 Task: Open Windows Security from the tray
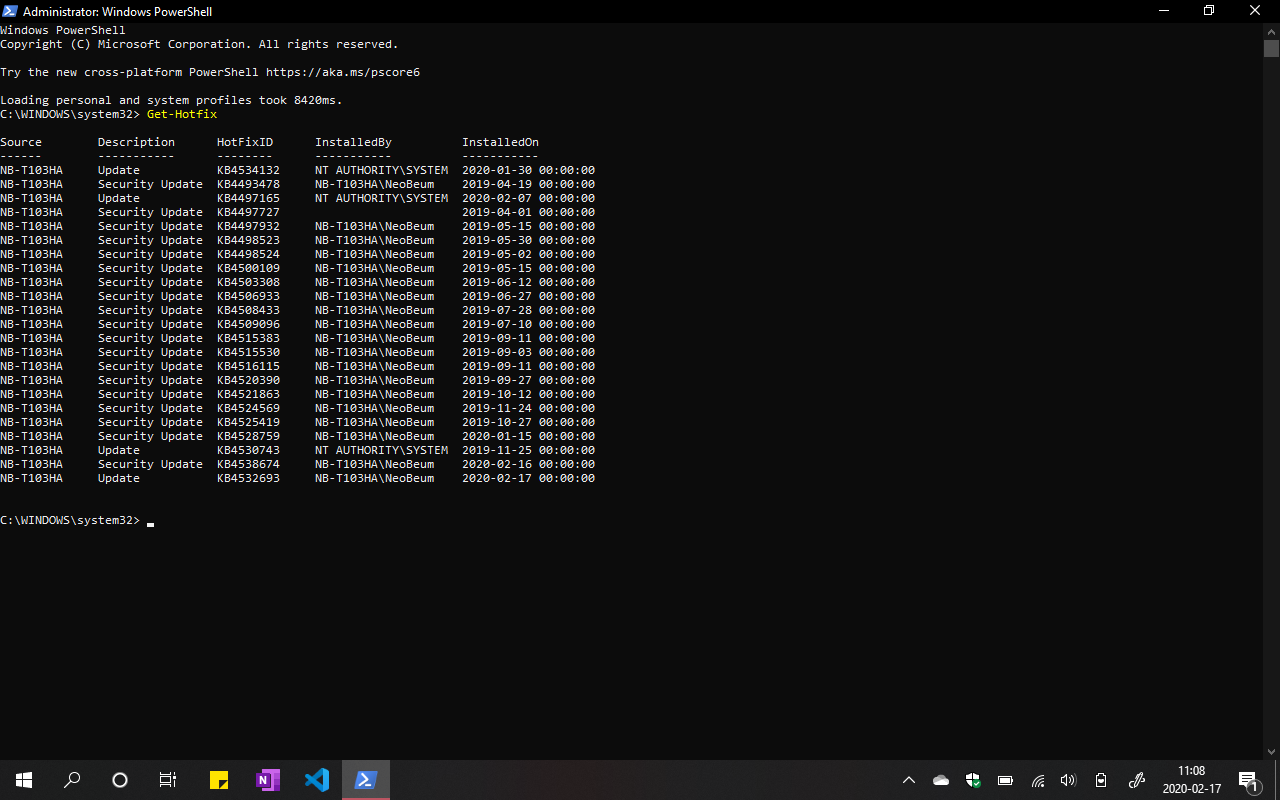coord(972,780)
